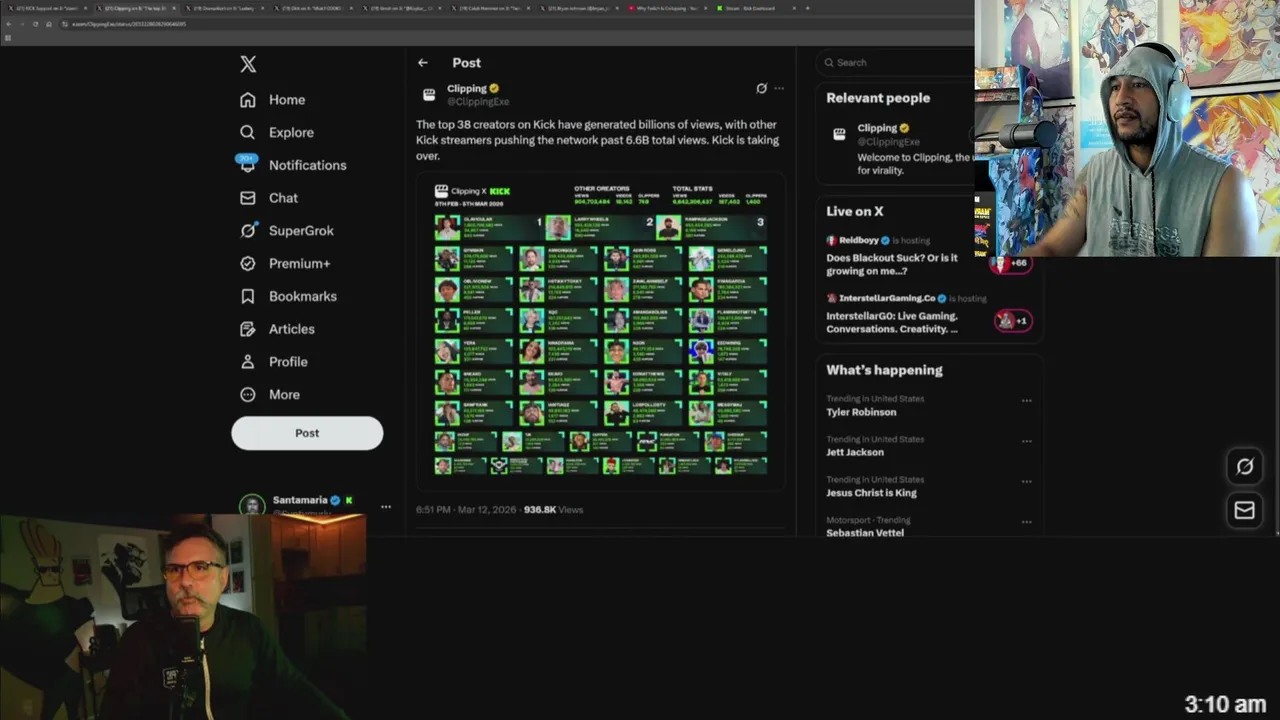Viewport: 1280px width, 720px height.
Task: Open Clipping name under Relevant people
Action: click(x=877, y=128)
